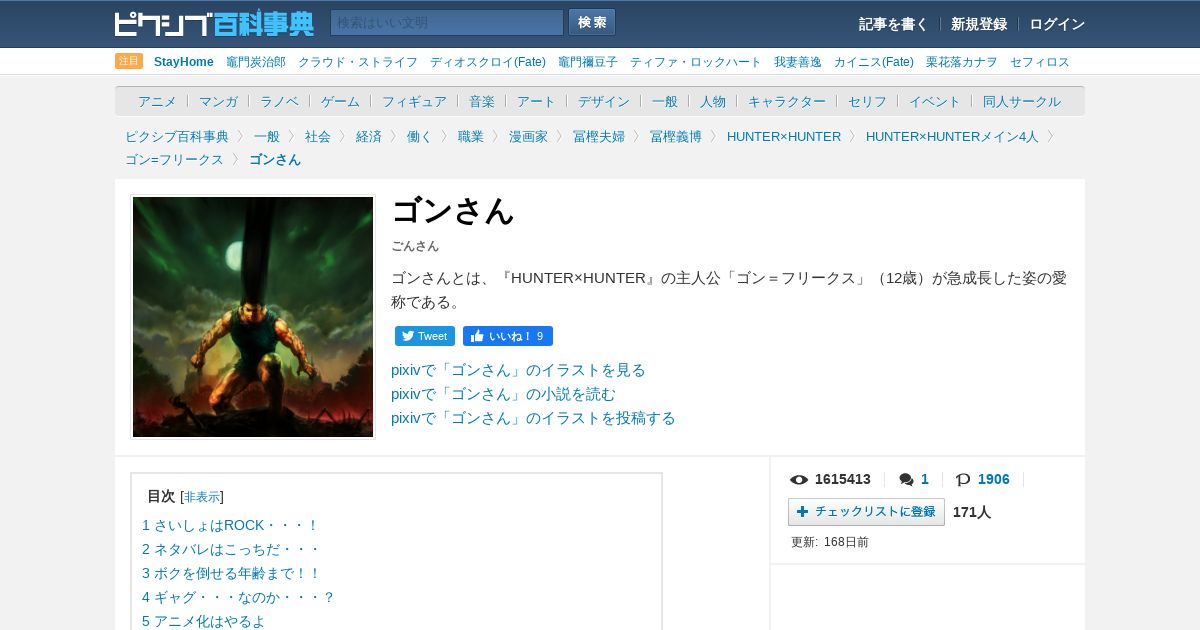The image size is (1200, 630).
Task: Select セリフ category menu
Action: (x=867, y=102)
